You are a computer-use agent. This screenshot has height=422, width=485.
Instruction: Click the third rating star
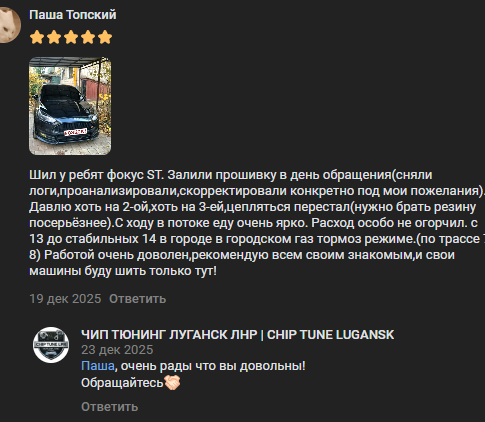(x=71, y=37)
